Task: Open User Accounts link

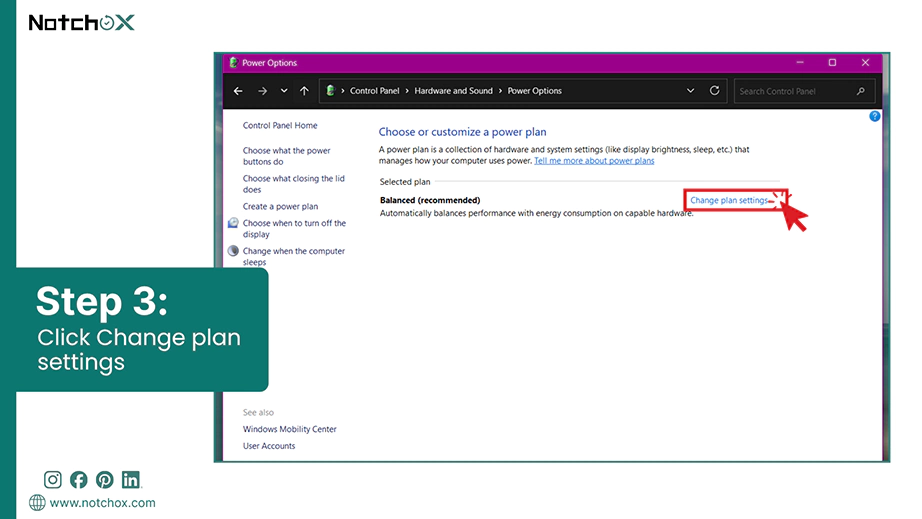Action: pos(269,446)
